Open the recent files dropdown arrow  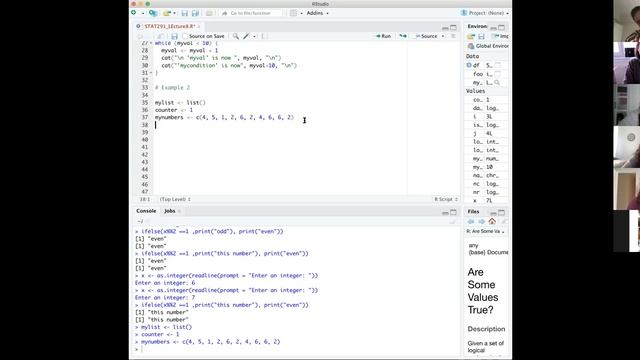(174, 13)
